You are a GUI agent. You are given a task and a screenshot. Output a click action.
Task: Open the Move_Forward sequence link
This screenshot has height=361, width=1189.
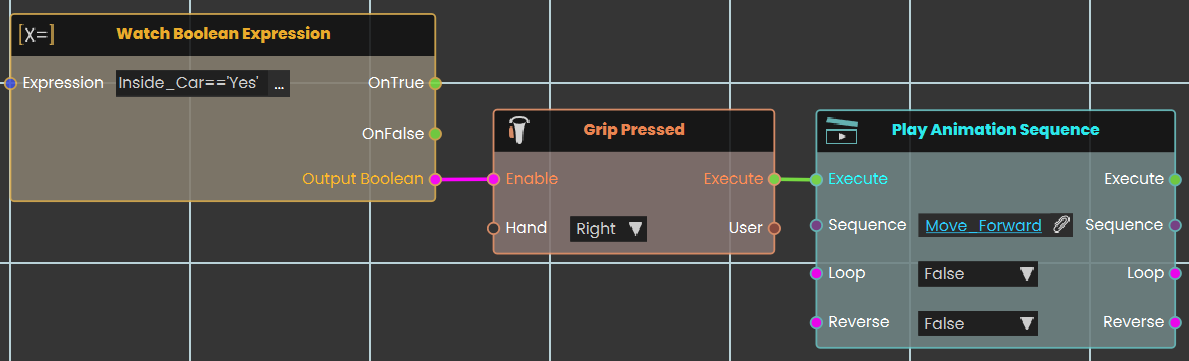984,225
